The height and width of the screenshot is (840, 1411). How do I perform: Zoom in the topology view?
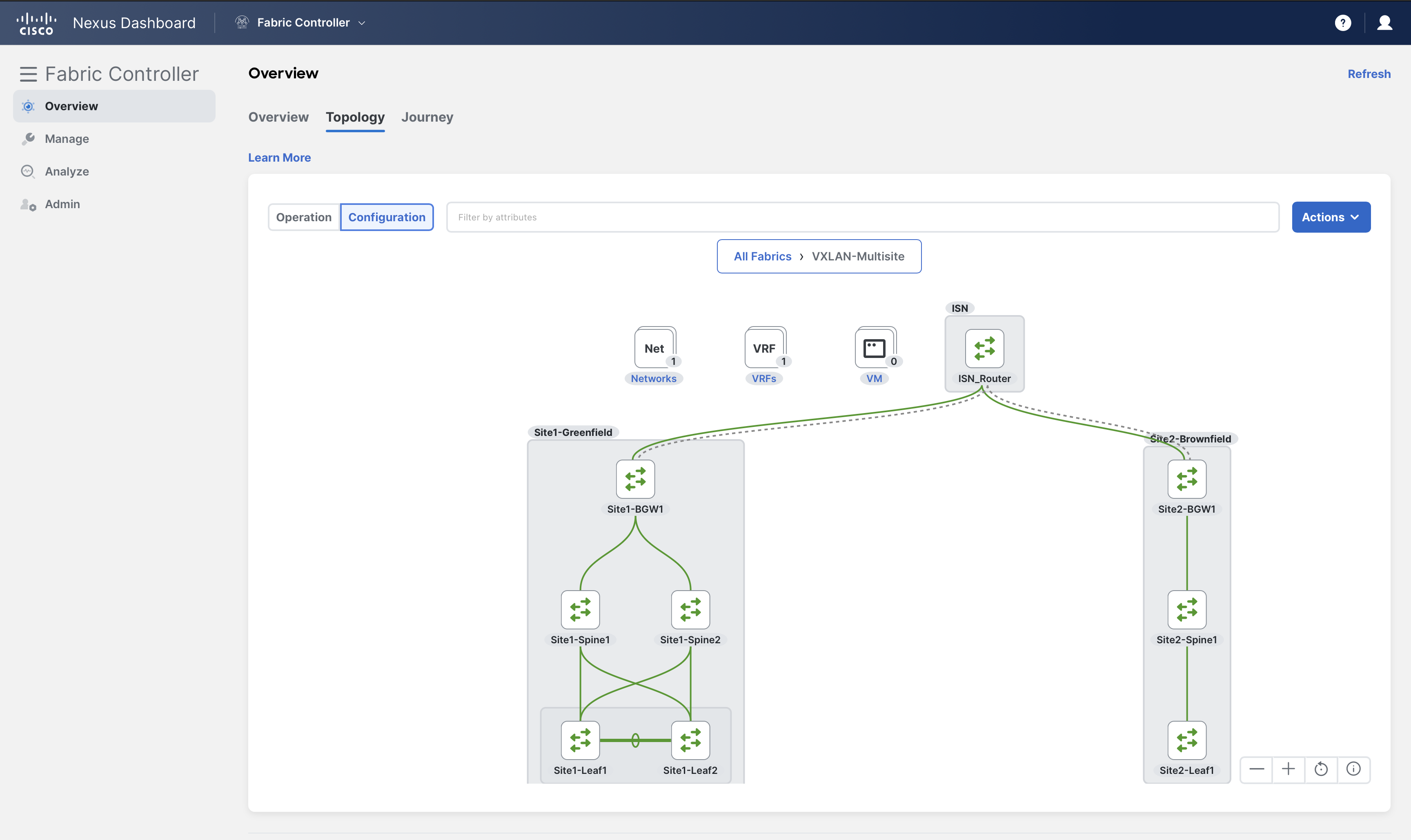point(1288,769)
